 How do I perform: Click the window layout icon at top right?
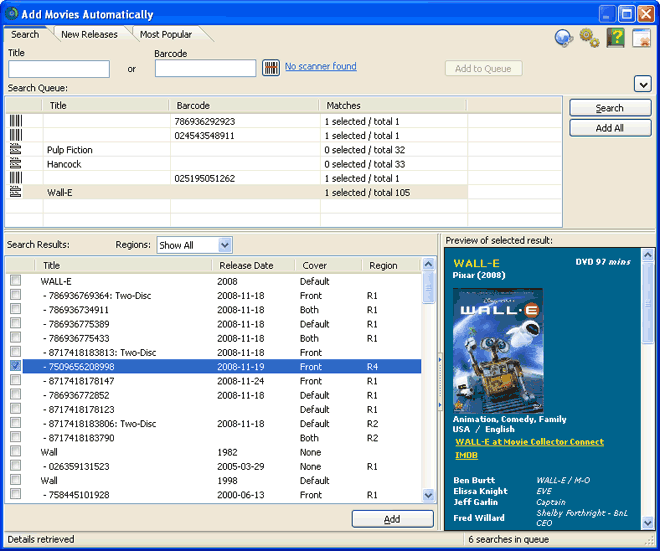pyautogui.click(x=641, y=37)
